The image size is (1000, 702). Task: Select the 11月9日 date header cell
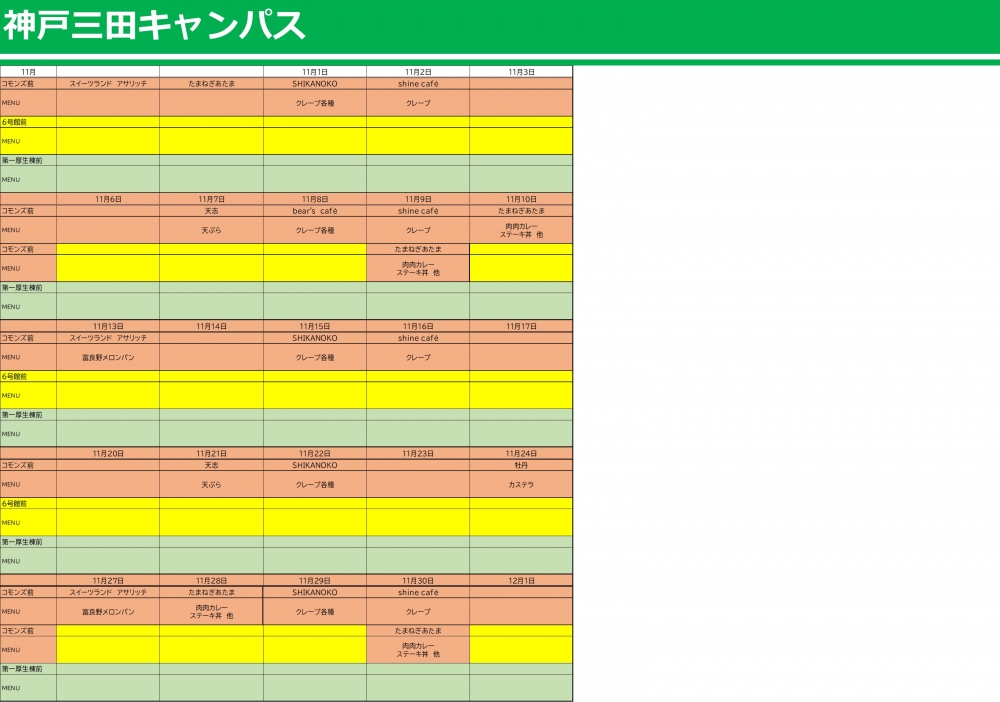pyautogui.click(x=418, y=199)
